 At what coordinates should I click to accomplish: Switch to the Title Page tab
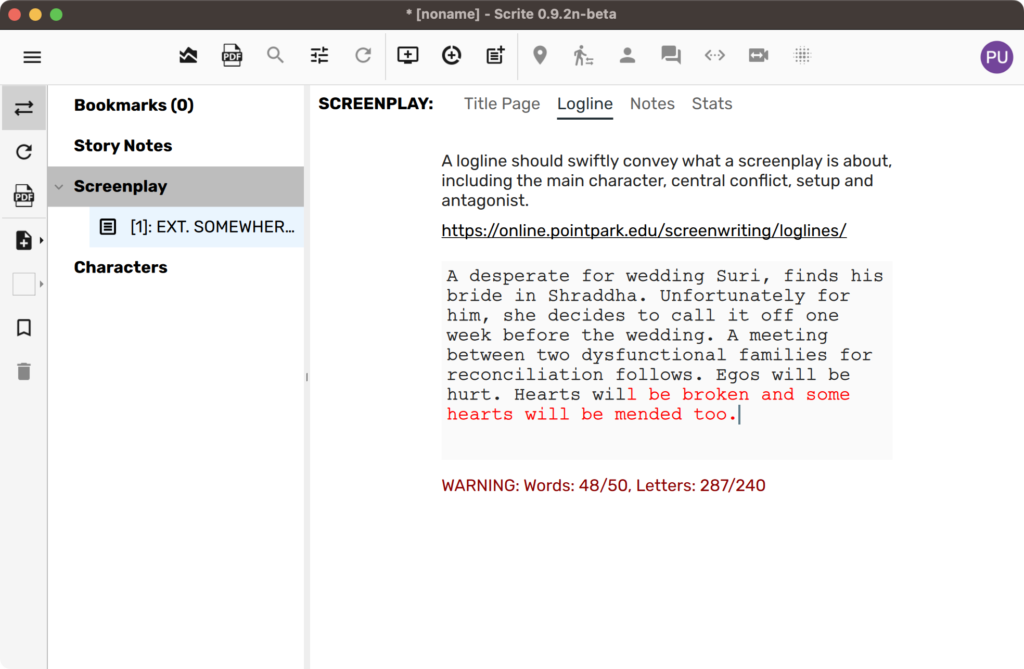pyautogui.click(x=501, y=104)
